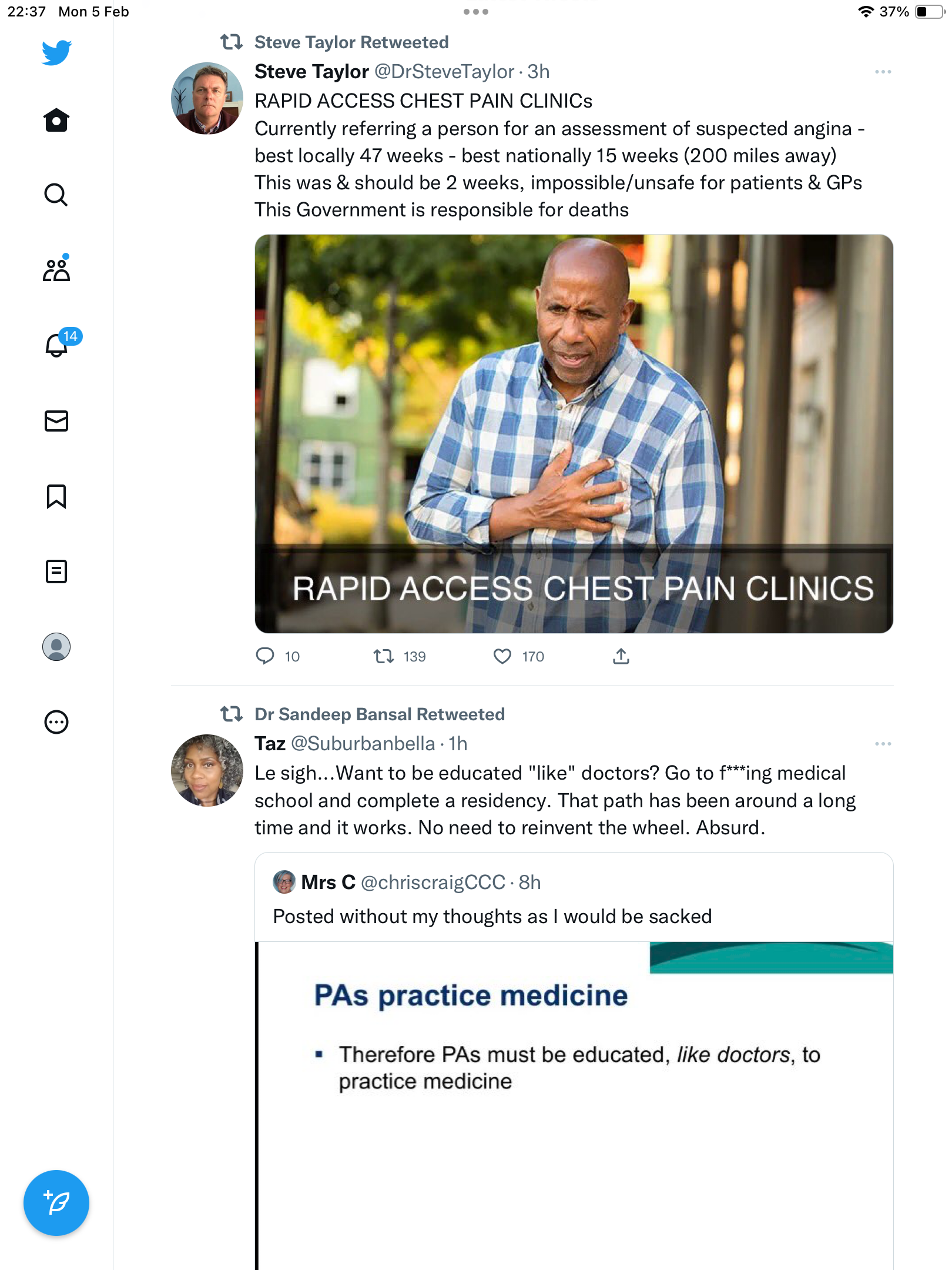This screenshot has width=952, height=1270.
Task: Open the Search magnifier in sidebar
Action: tap(56, 195)
